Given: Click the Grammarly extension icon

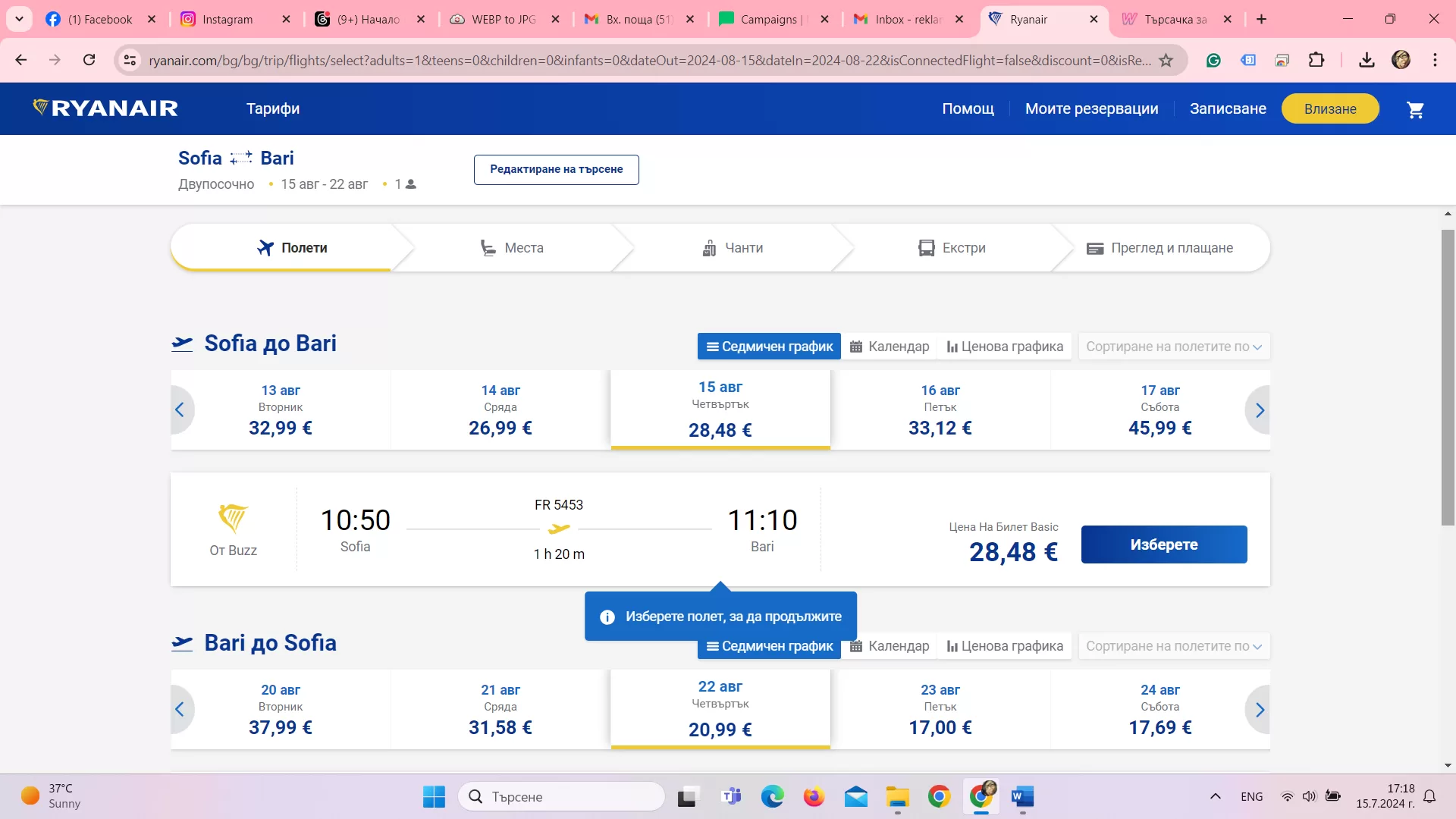Looking at the screenshot, I should coord(1213,60).
